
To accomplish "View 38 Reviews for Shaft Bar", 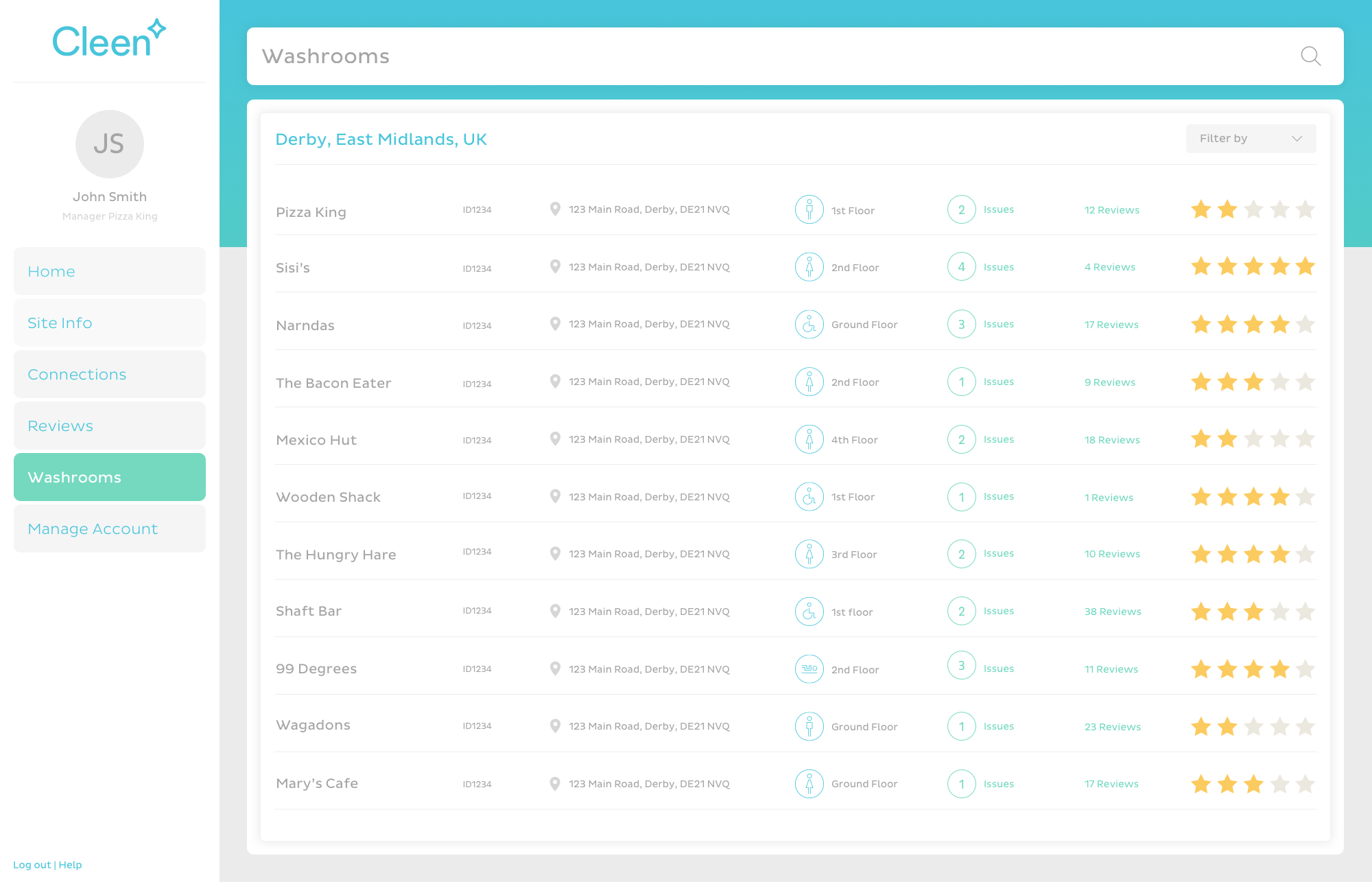I will 1113,612.
